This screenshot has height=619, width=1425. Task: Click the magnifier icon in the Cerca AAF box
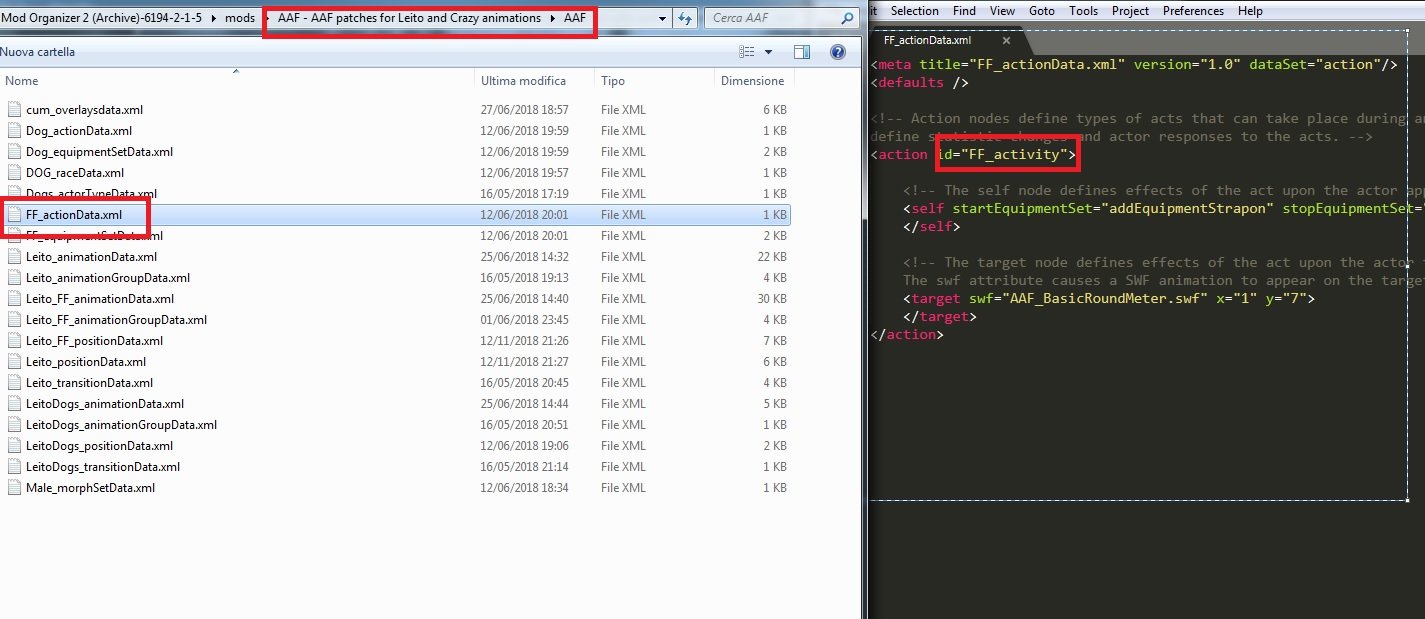tap(846, 18)
